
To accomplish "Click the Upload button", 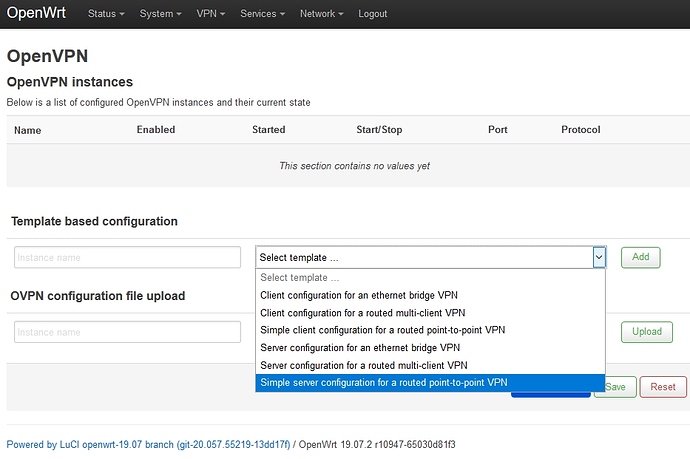I will coord(646,331).
